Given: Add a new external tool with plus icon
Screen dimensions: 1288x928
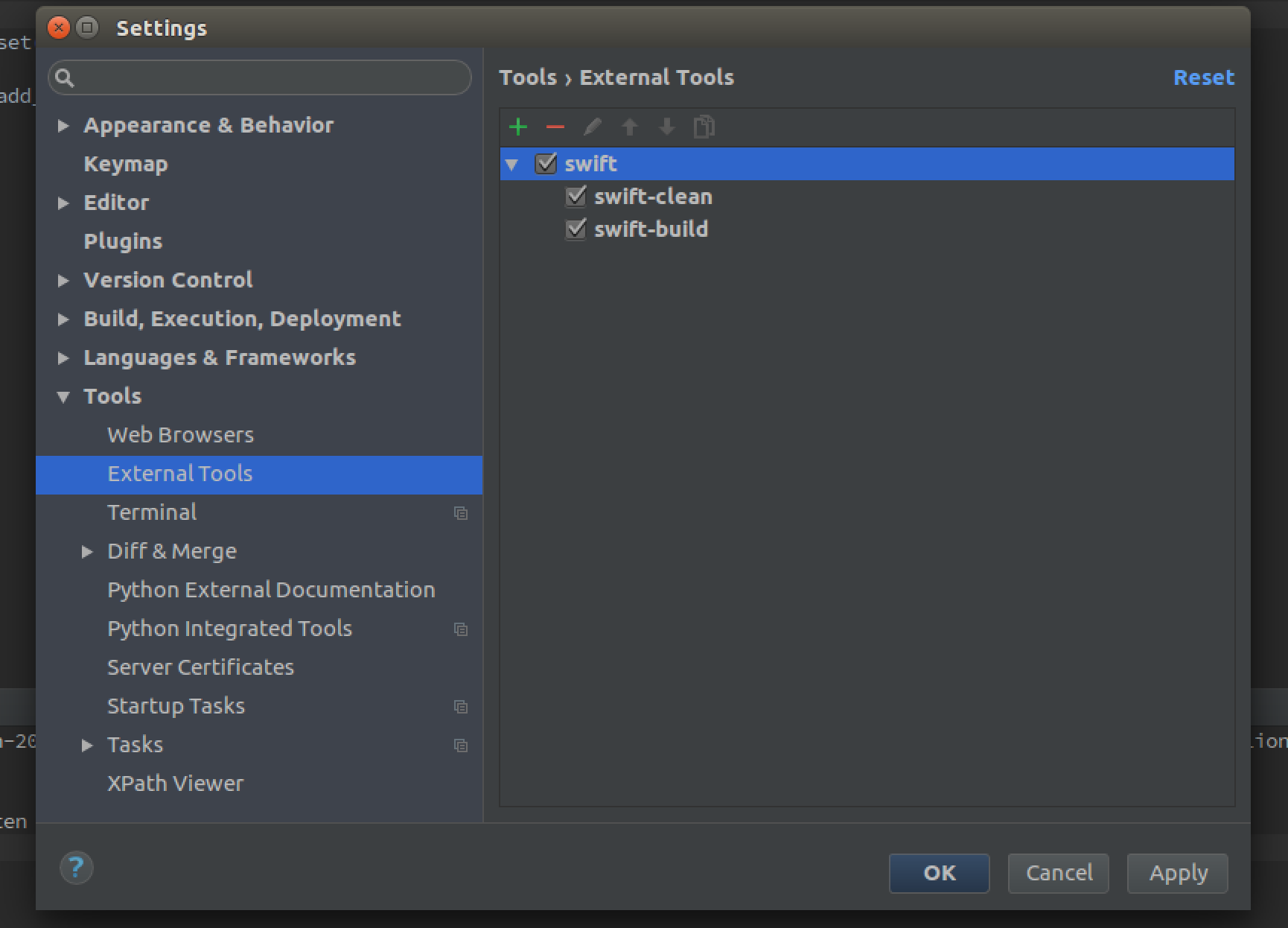Looking at the screenshot, I should (x=518, y=127).
